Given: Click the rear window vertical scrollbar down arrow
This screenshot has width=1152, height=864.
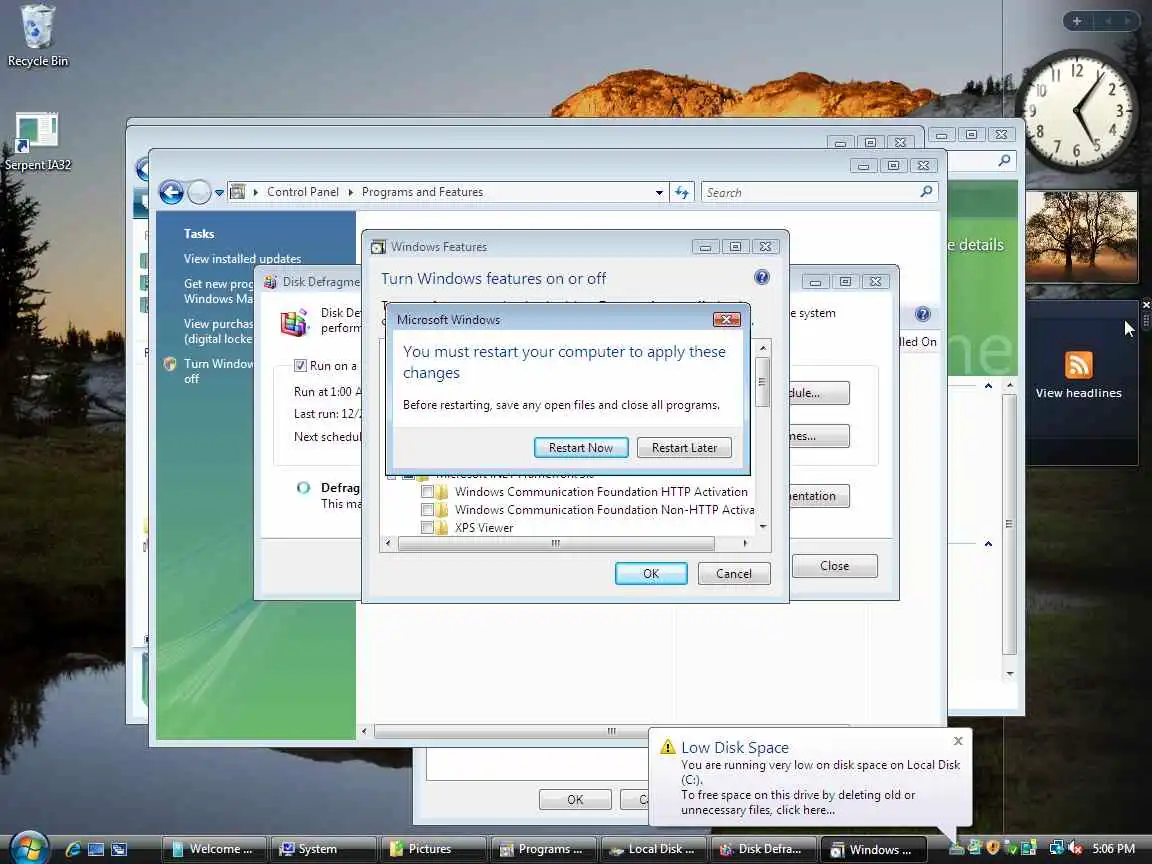Looking at the screenshot, I should (x=1010, y=674).
